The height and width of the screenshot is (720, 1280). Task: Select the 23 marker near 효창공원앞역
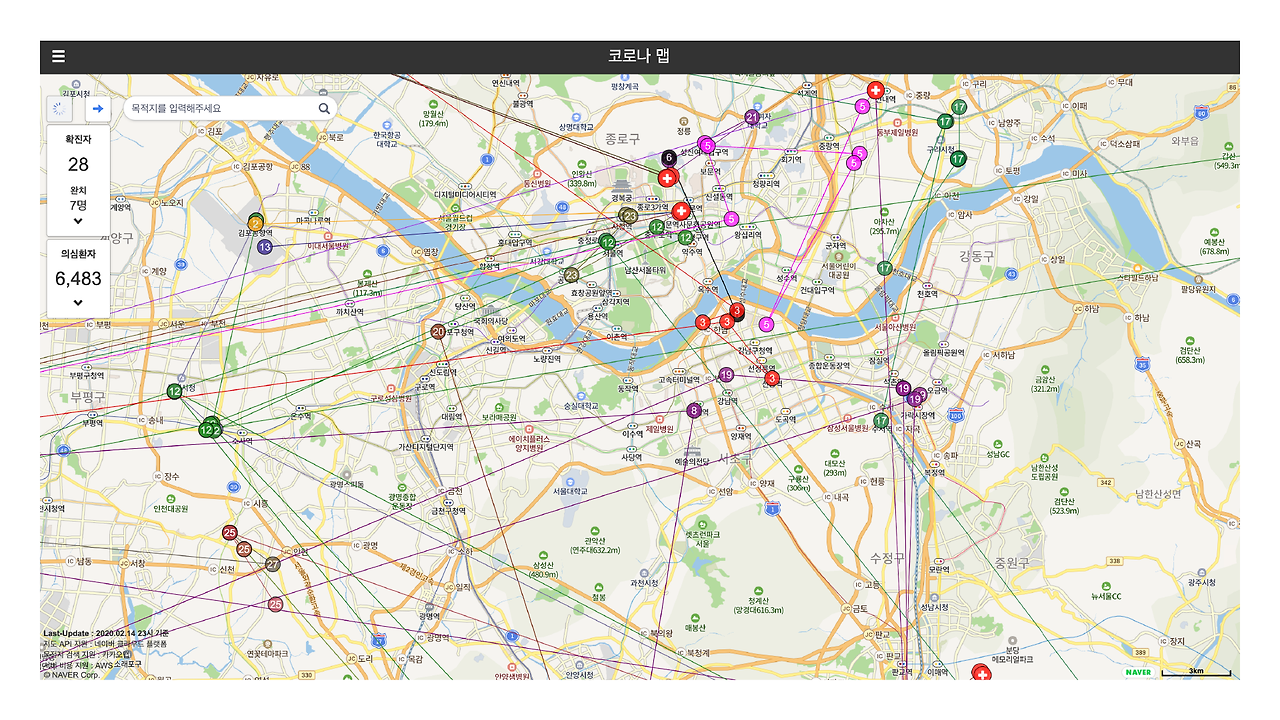tap(571, 275)
